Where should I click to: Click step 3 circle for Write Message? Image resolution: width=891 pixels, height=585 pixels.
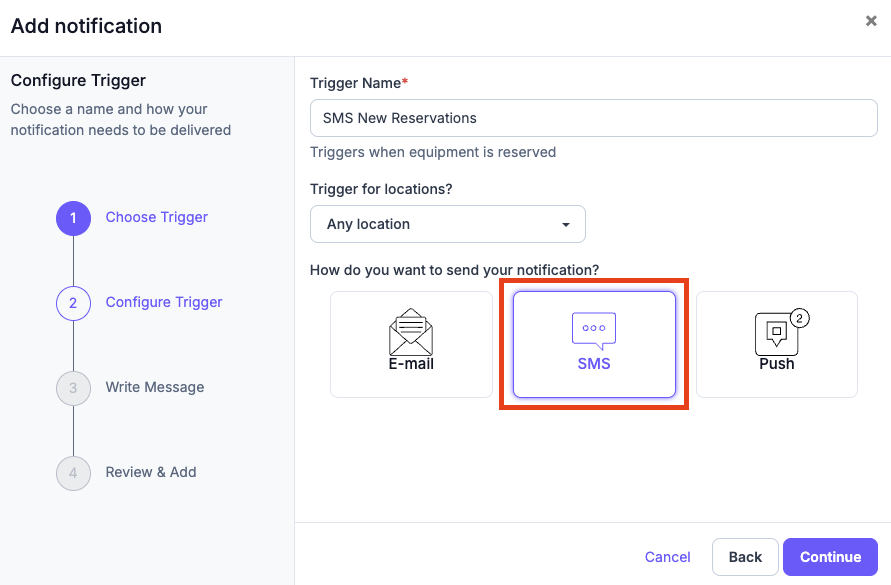click(x=73, y=388)
